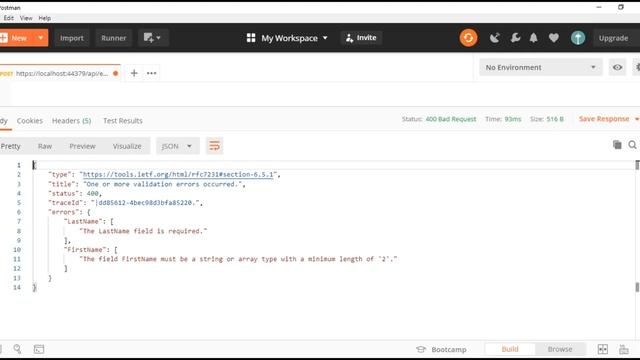Screen dimensions: 640x360
Task: Open the New button dropdown arrow
Action: tap(41, 38)
